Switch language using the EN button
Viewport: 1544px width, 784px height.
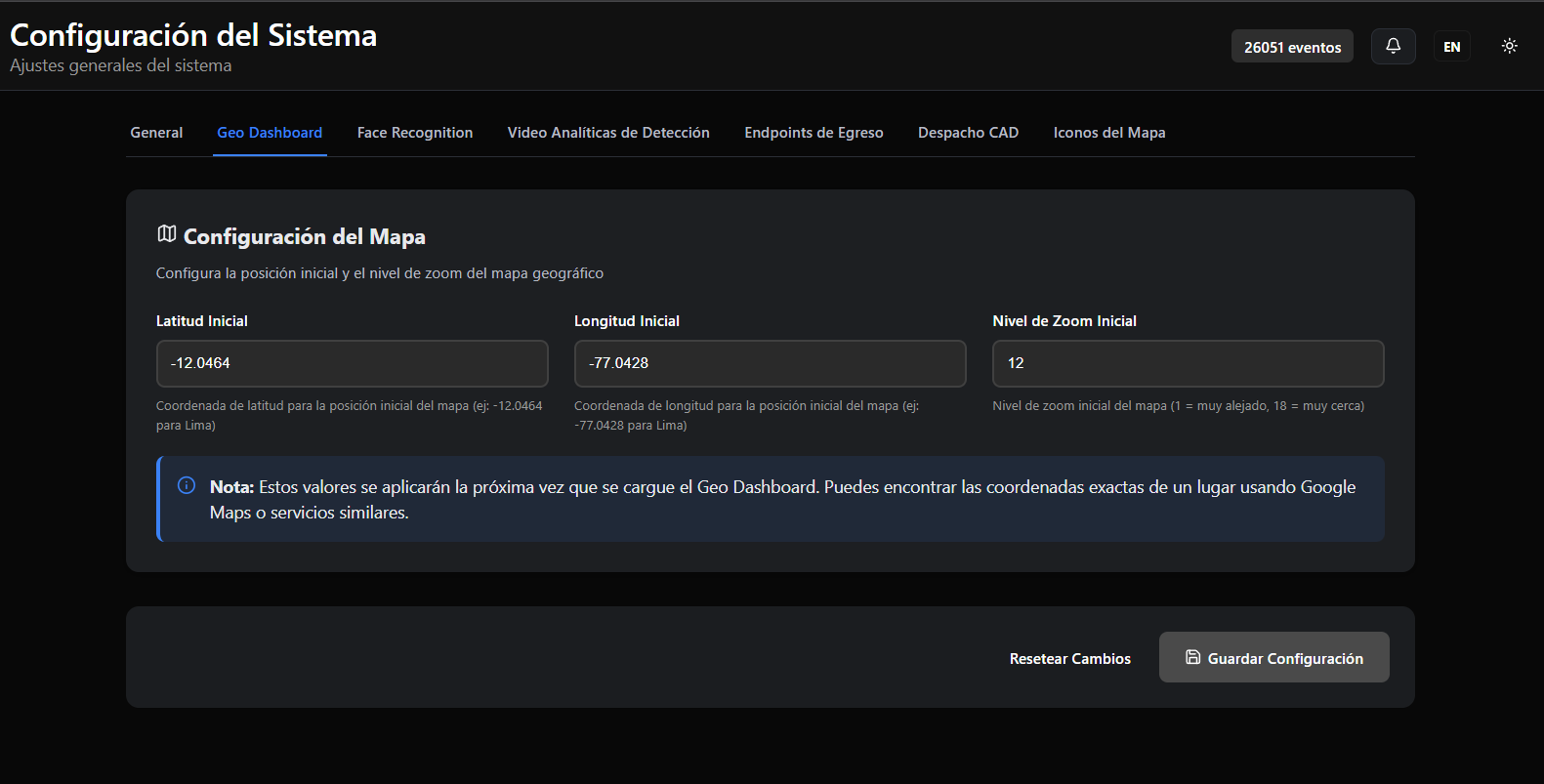1452,46
